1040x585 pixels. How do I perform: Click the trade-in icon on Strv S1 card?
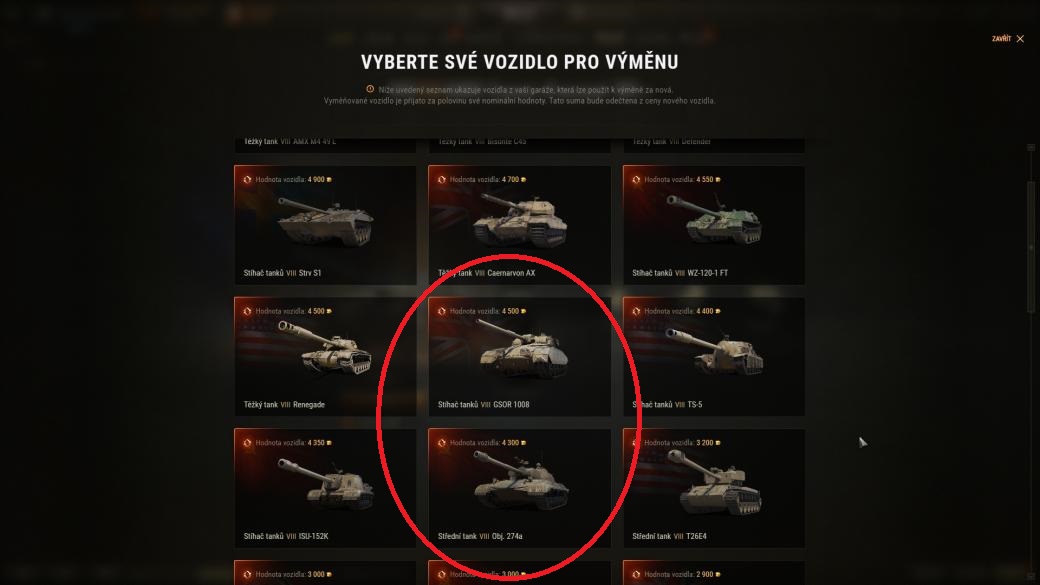pos(247,180)
